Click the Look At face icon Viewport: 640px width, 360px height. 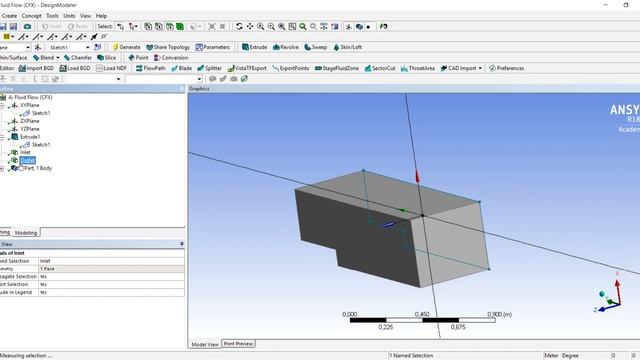[x=383, y=27]
